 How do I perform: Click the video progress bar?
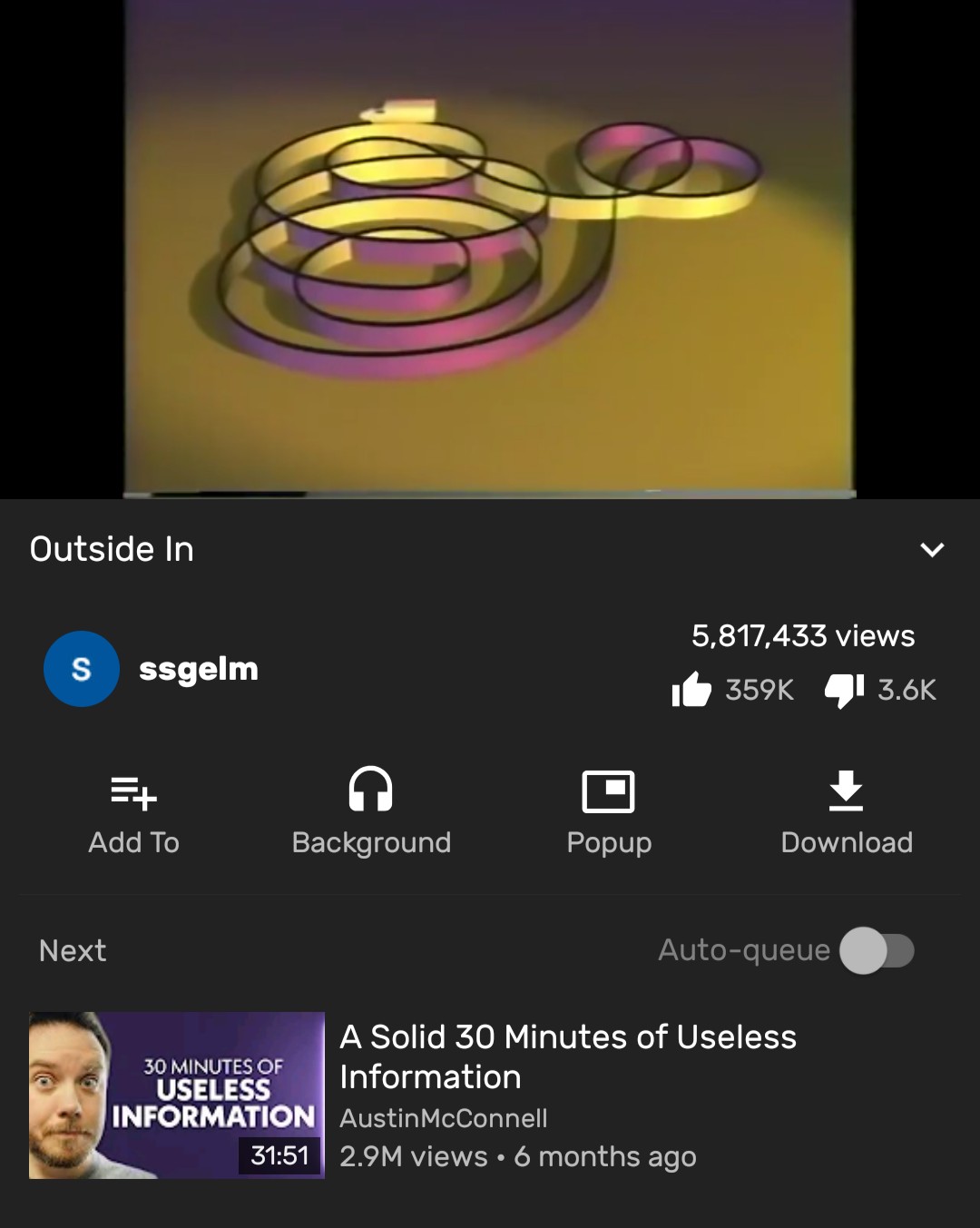click(490, 495)
